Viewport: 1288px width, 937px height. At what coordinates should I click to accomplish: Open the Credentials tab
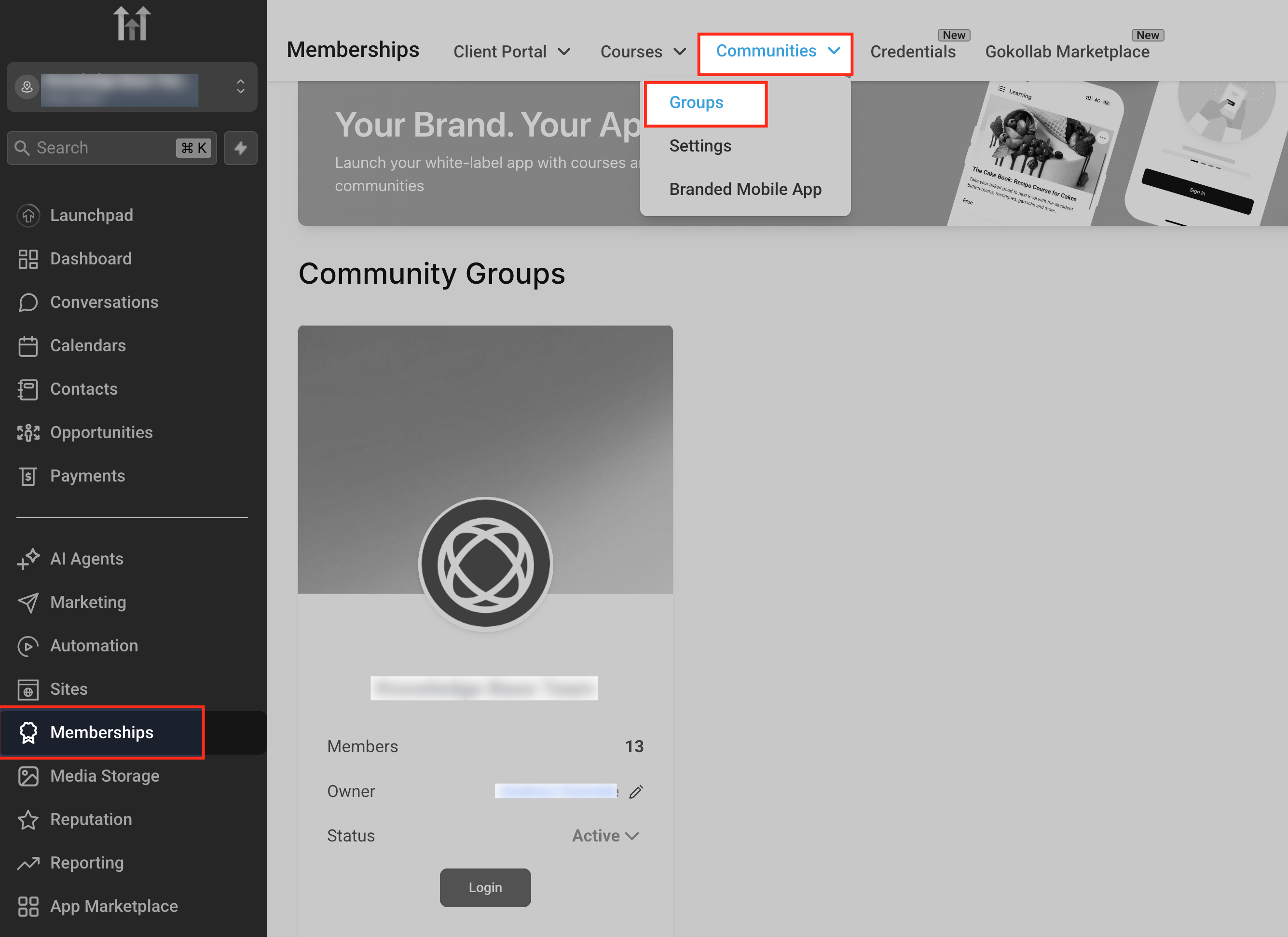(912, 52)
